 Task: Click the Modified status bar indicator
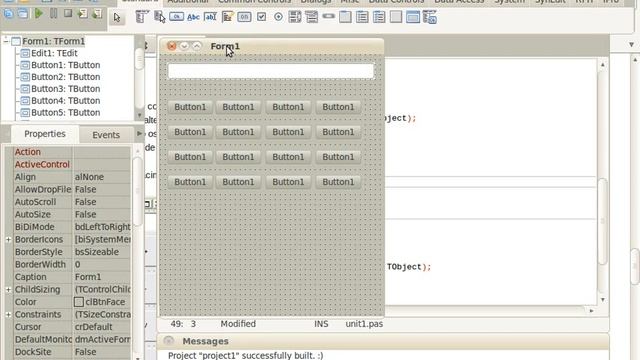pos(238,324)
